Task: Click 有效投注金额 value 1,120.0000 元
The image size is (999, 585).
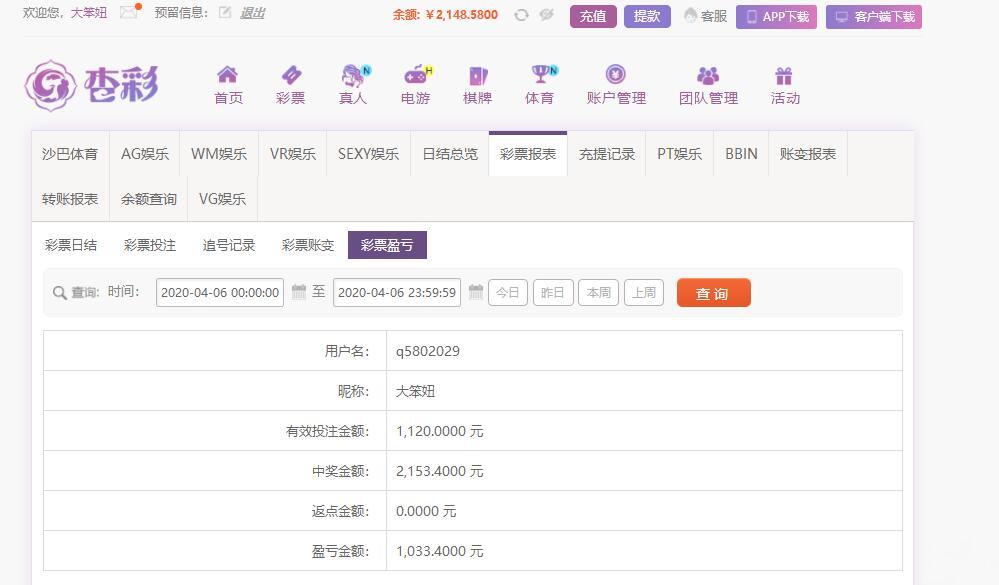Action: click(x=440, y=431)
